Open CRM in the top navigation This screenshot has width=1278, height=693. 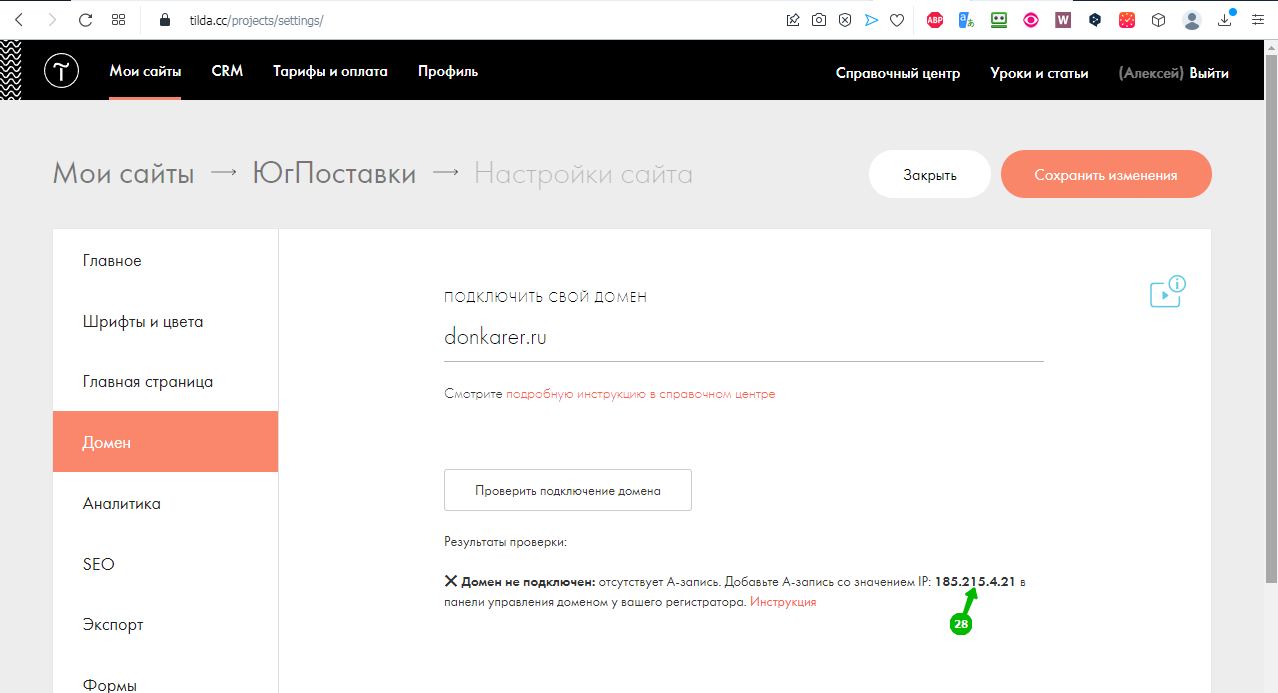pos(228,71)
